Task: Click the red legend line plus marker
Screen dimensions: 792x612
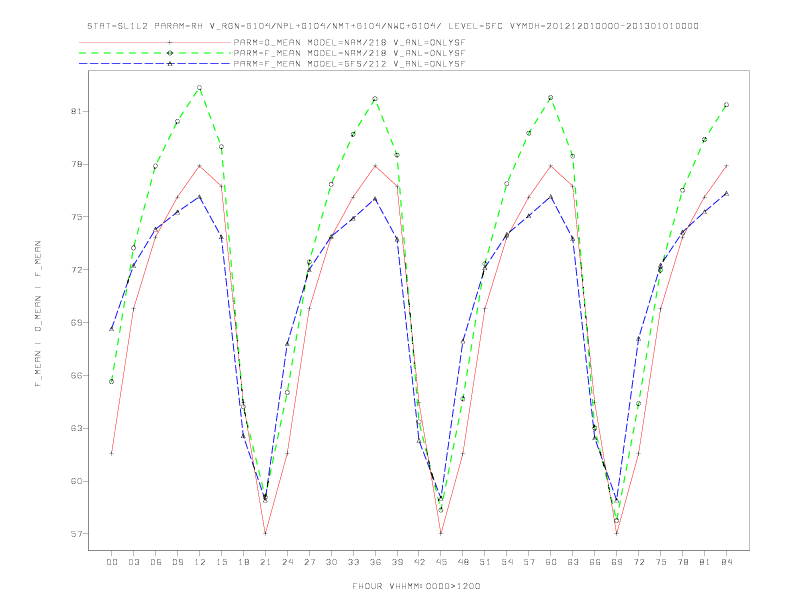Action: tap(170, 42)
